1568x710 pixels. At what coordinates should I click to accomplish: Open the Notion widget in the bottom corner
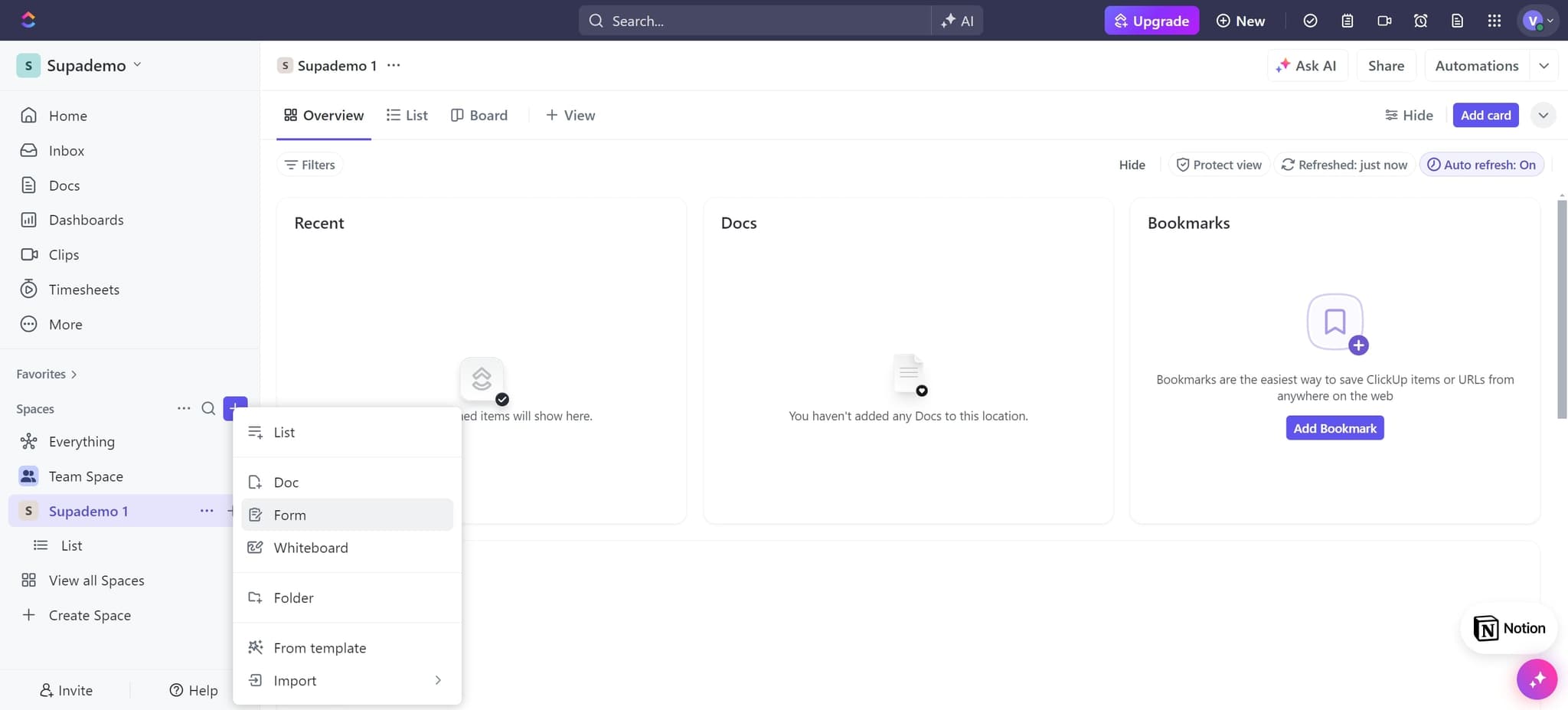1507,627
